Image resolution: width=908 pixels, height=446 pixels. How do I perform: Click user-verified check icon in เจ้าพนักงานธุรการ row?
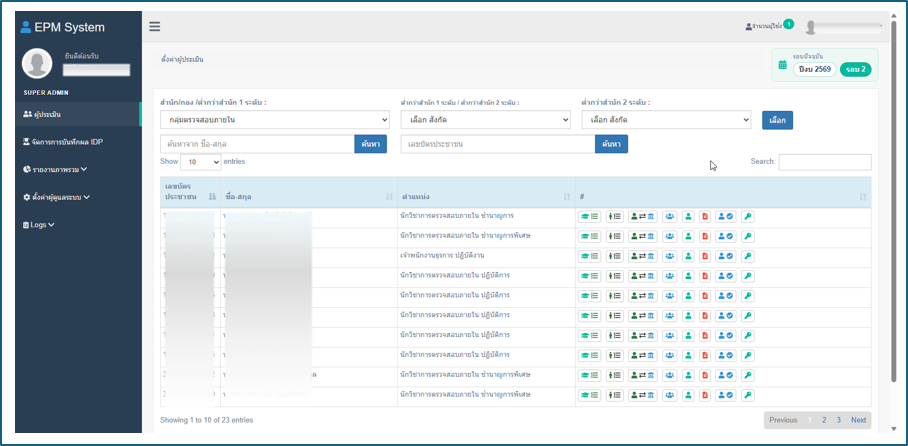(726, 256)
